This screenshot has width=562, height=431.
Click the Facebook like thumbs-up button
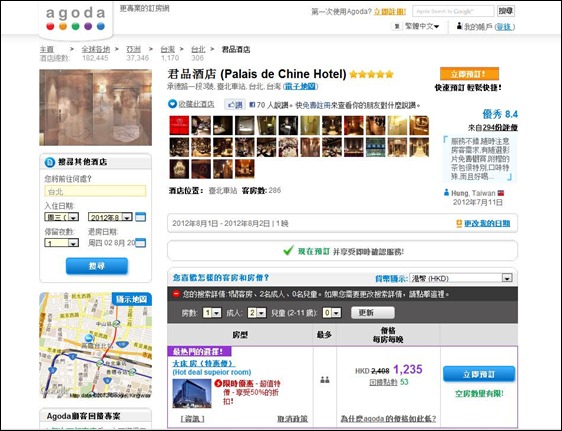pyautogui.click(x=235, y=105)
